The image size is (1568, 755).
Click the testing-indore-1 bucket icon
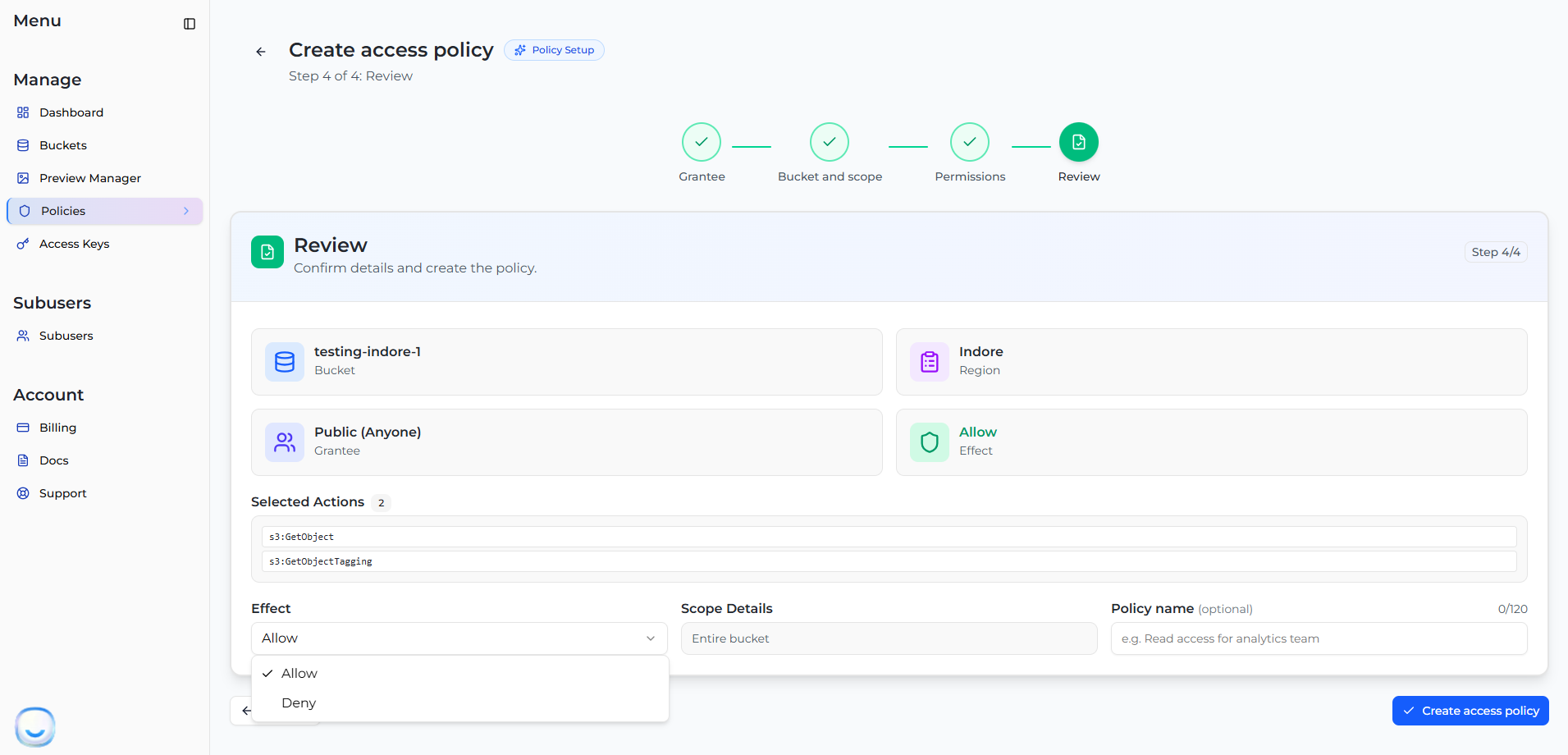pos(285,362)
